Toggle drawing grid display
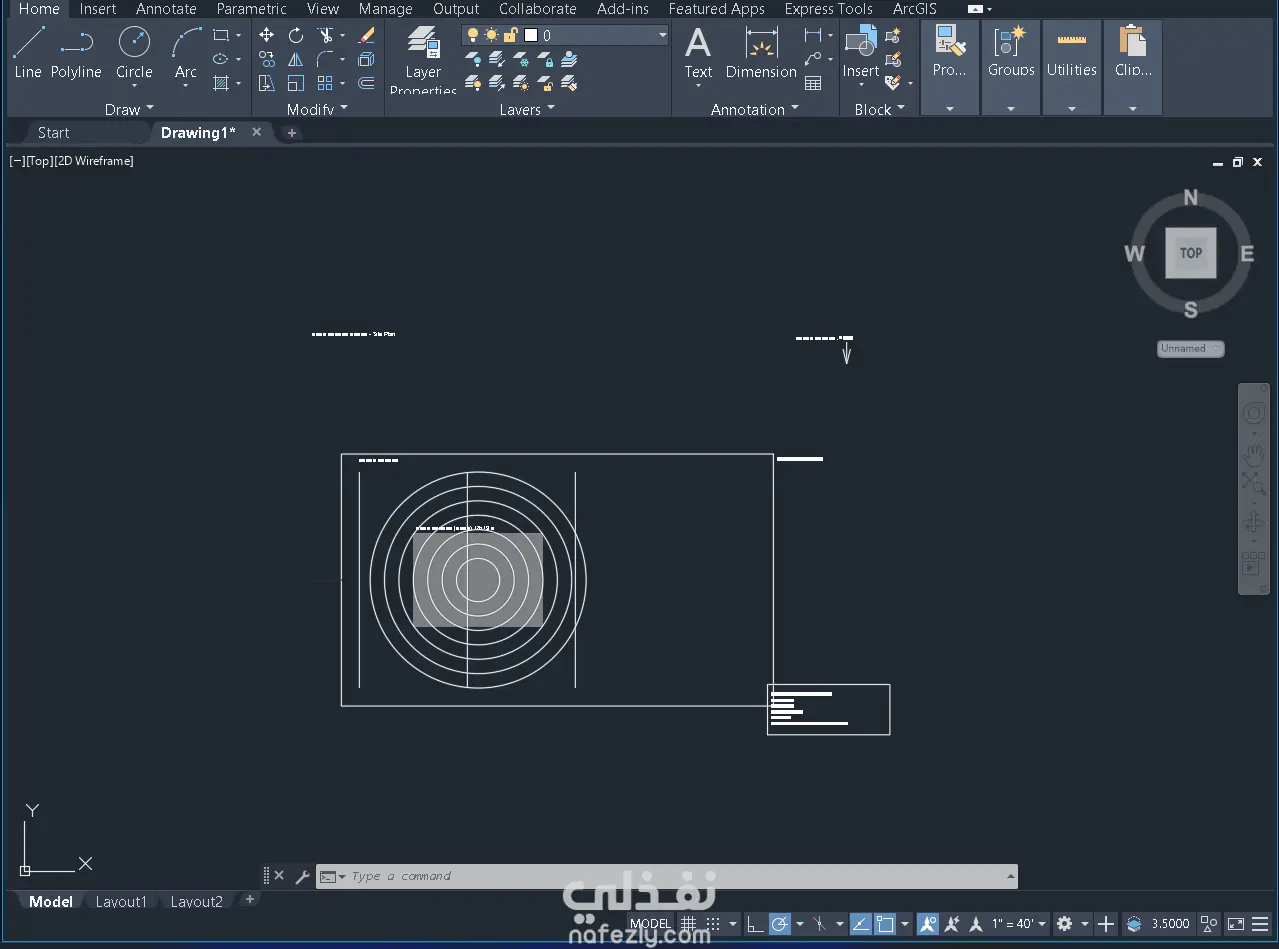1279x949 pixels. [x=688, y=924]
